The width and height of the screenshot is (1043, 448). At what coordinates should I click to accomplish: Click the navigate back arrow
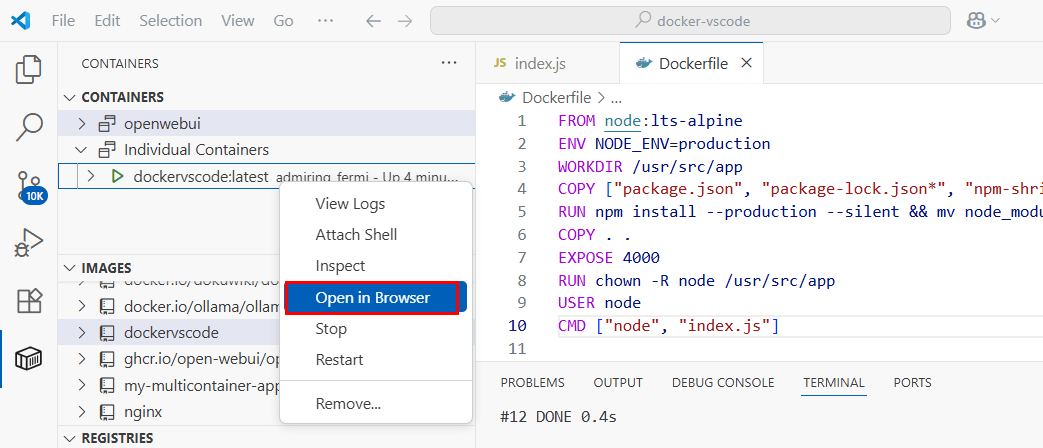pos(372,20)
